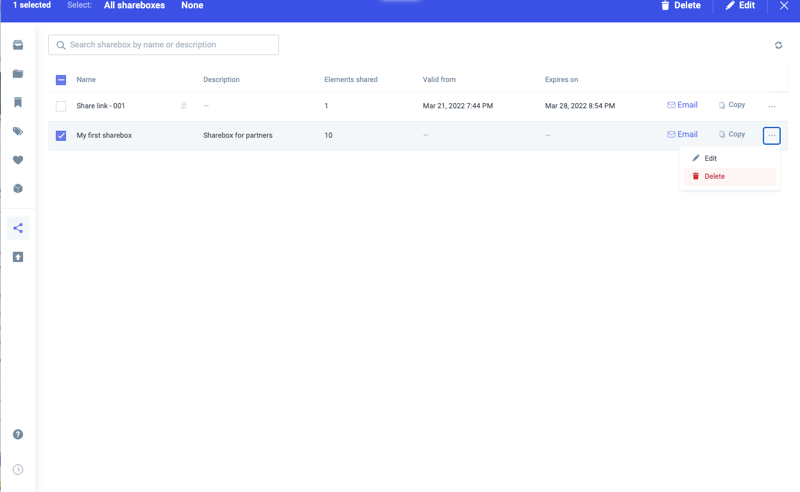This screenshot has width=800, height=492.
Task: Open the tags icon in sidebar
Action: [x=18, y=131]
